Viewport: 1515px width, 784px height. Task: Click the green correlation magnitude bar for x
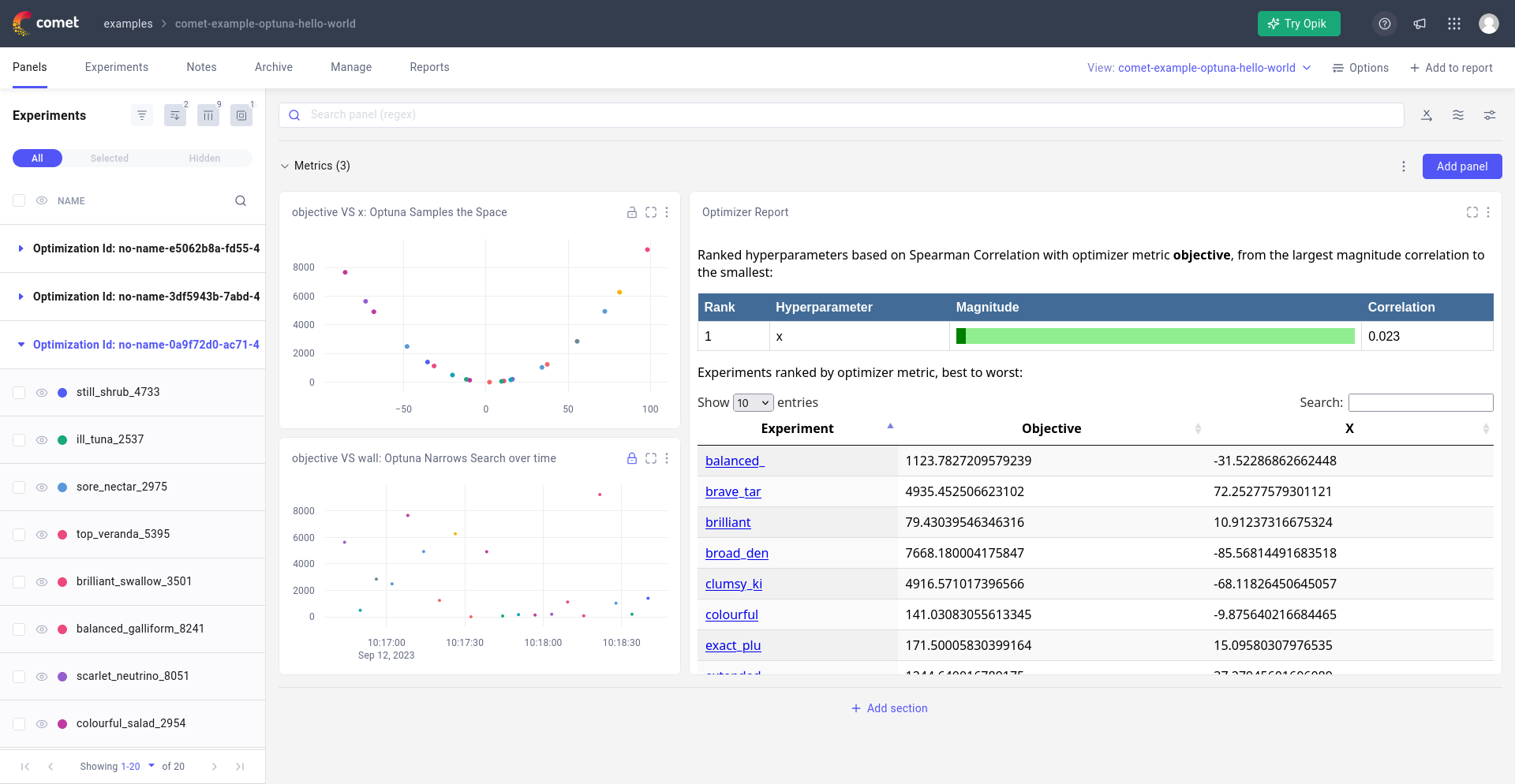[1154, 336]
